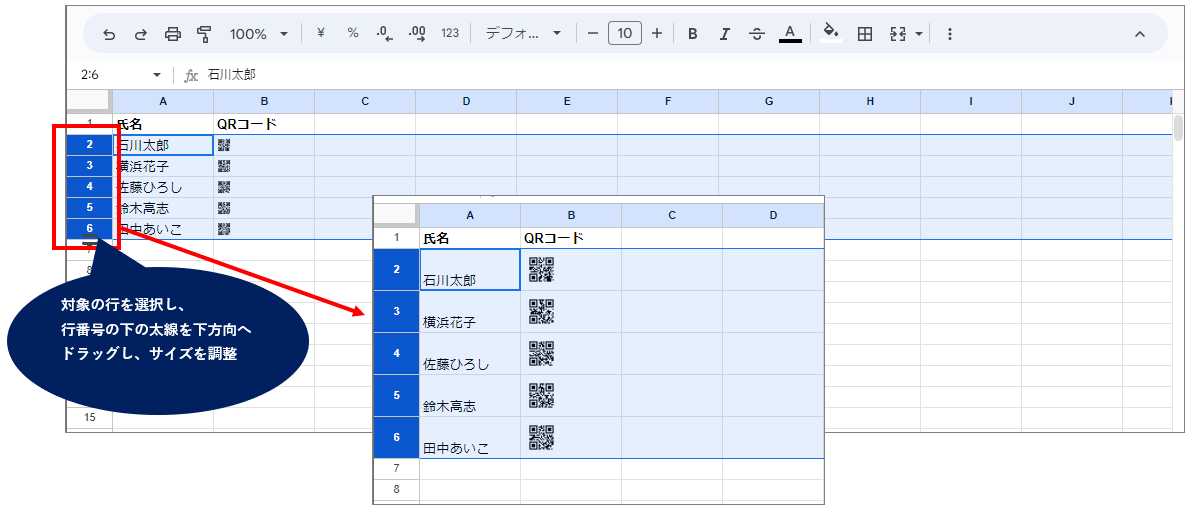Open the name box dropdown next to 2:6
This screenshot has height=515, width=1190.
coord(157,74)
